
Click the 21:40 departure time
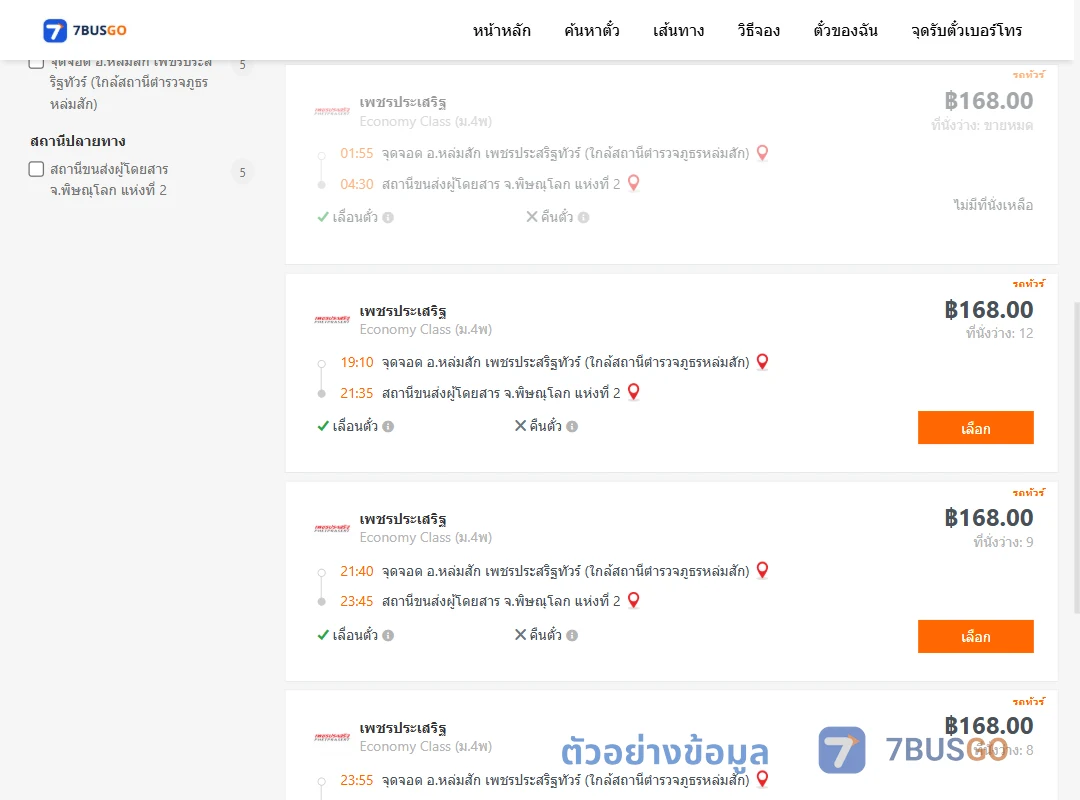(357, 571)
